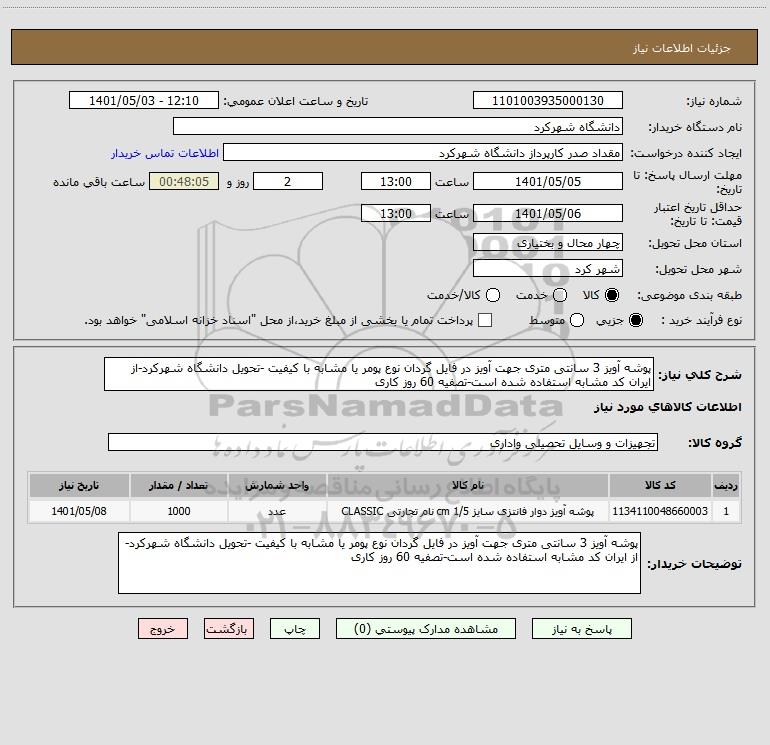
Task: Toggle the اسناد خزانه اسلامی payment checkbox
Action: point(485,320)
